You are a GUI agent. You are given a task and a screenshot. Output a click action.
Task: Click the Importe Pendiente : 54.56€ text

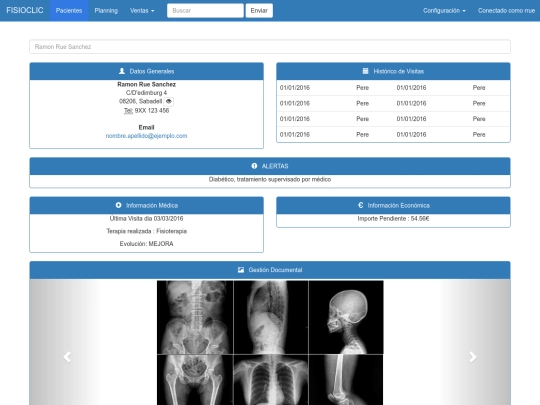pos(393,219)
